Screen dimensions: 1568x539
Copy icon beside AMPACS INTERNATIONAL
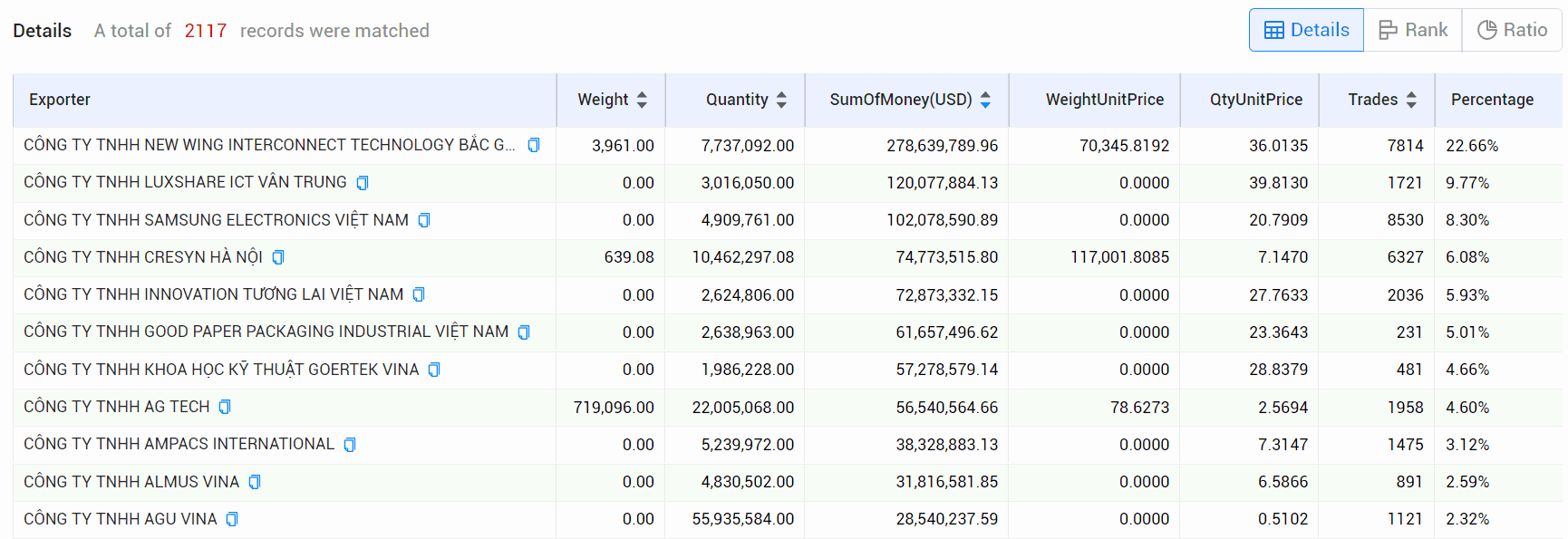point(350,444)
